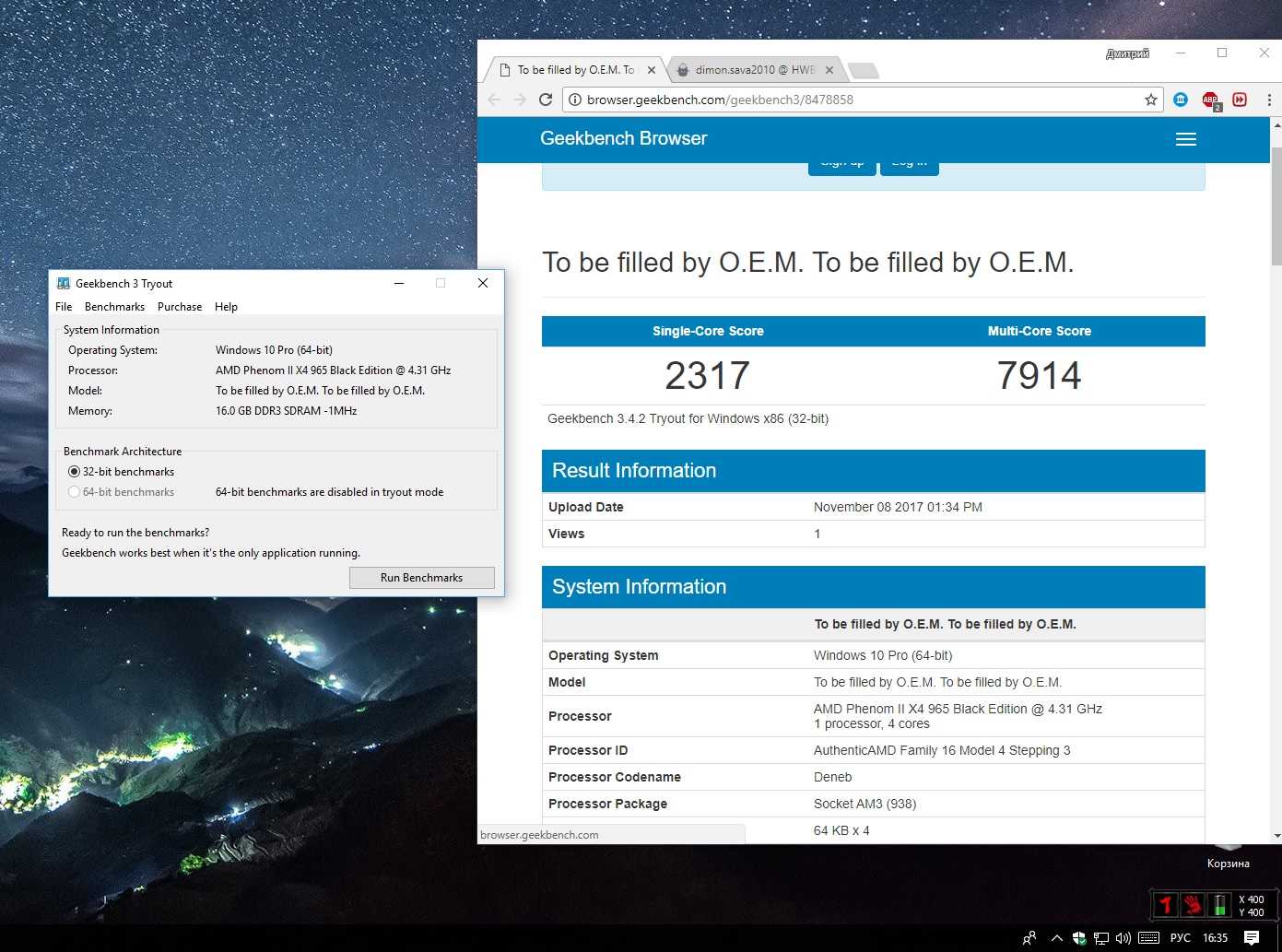This screenshot has width=1282, height=952.
Task: Bookmark this page with the star icon
Action: coord(1151,100)
